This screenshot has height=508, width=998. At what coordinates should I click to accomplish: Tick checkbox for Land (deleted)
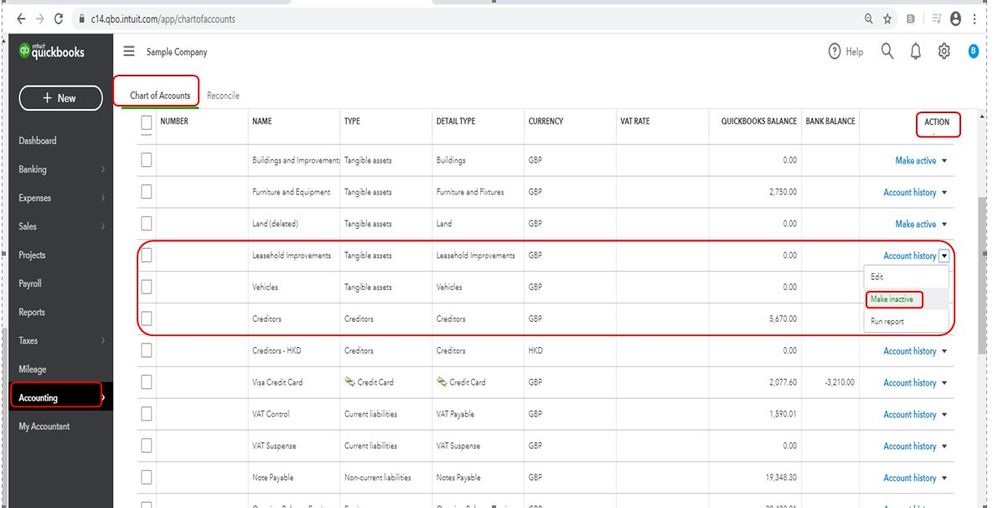(146, 223)
